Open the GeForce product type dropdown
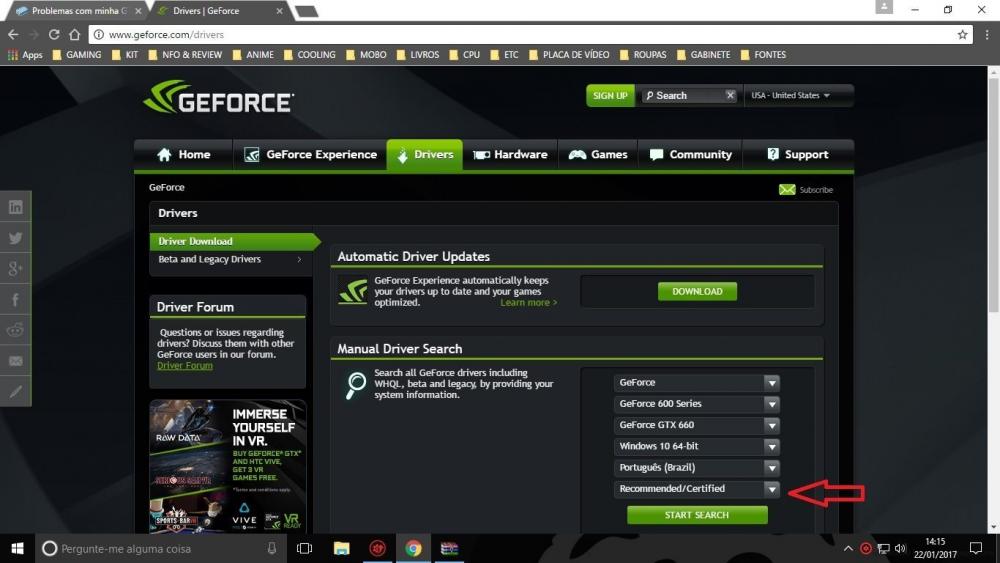The image size is (1000, 563). click(x=696, y=383)
